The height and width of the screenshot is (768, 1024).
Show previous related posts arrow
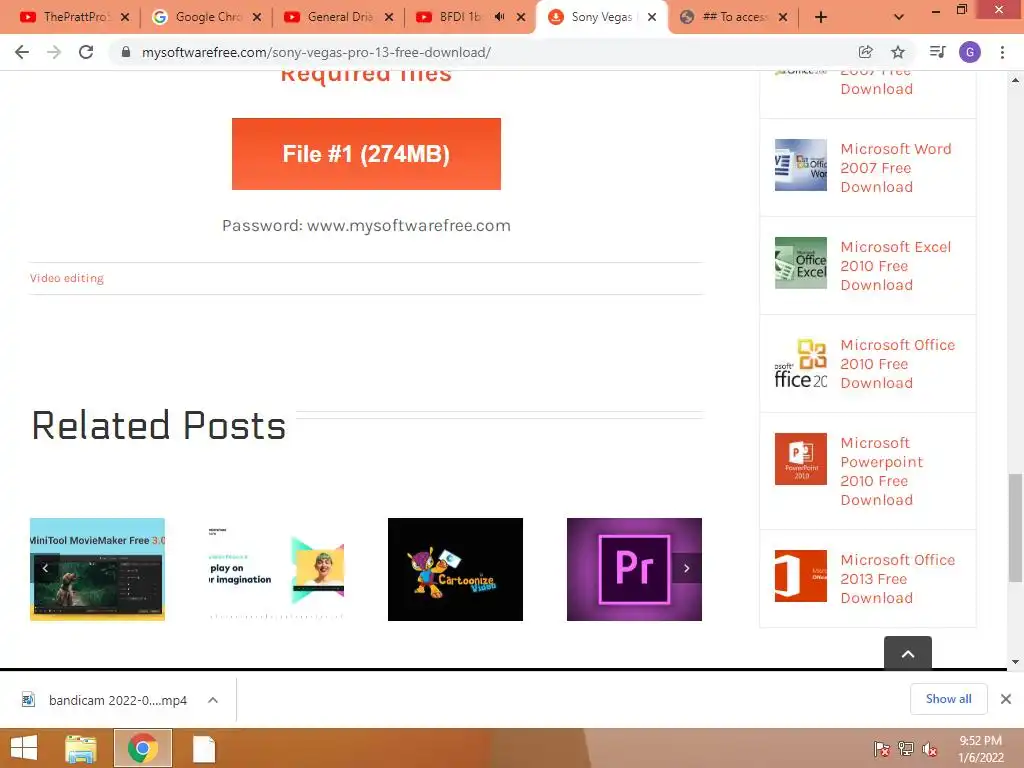coord(45,568)
